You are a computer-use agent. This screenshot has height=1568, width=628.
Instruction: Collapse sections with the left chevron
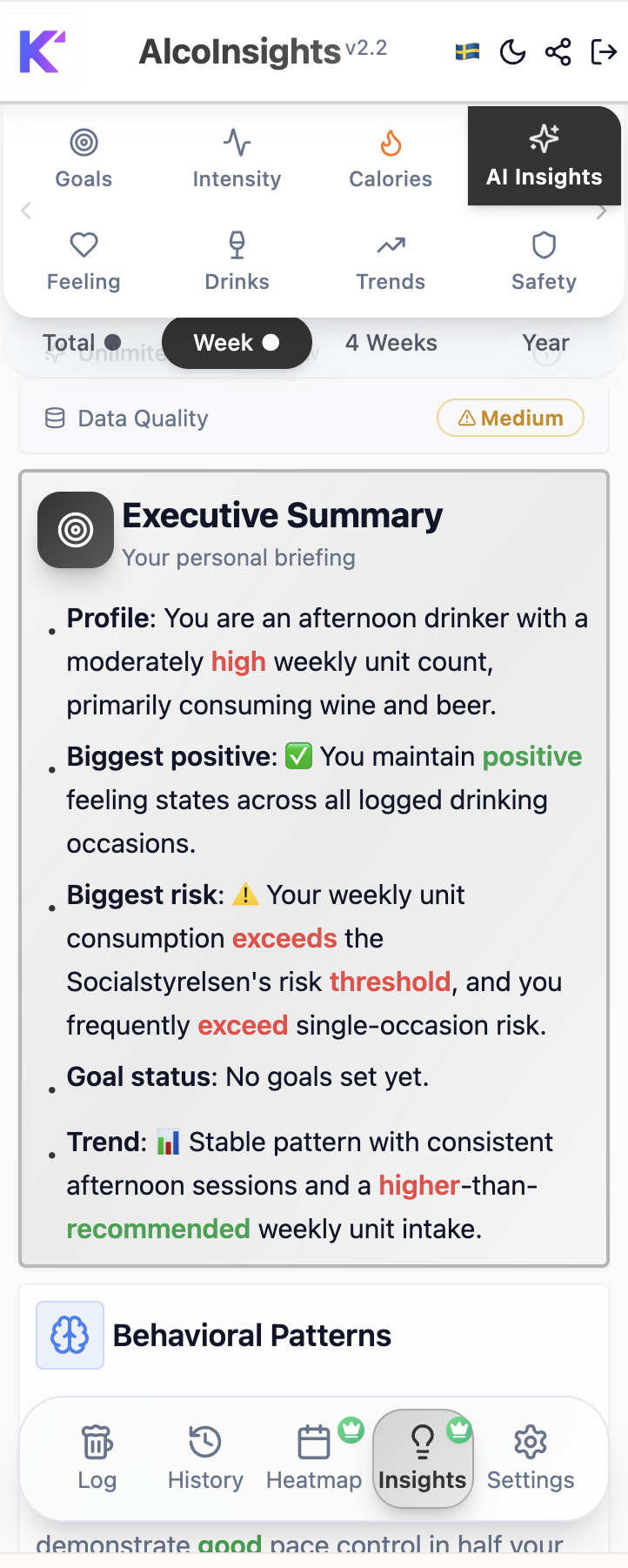26,210
